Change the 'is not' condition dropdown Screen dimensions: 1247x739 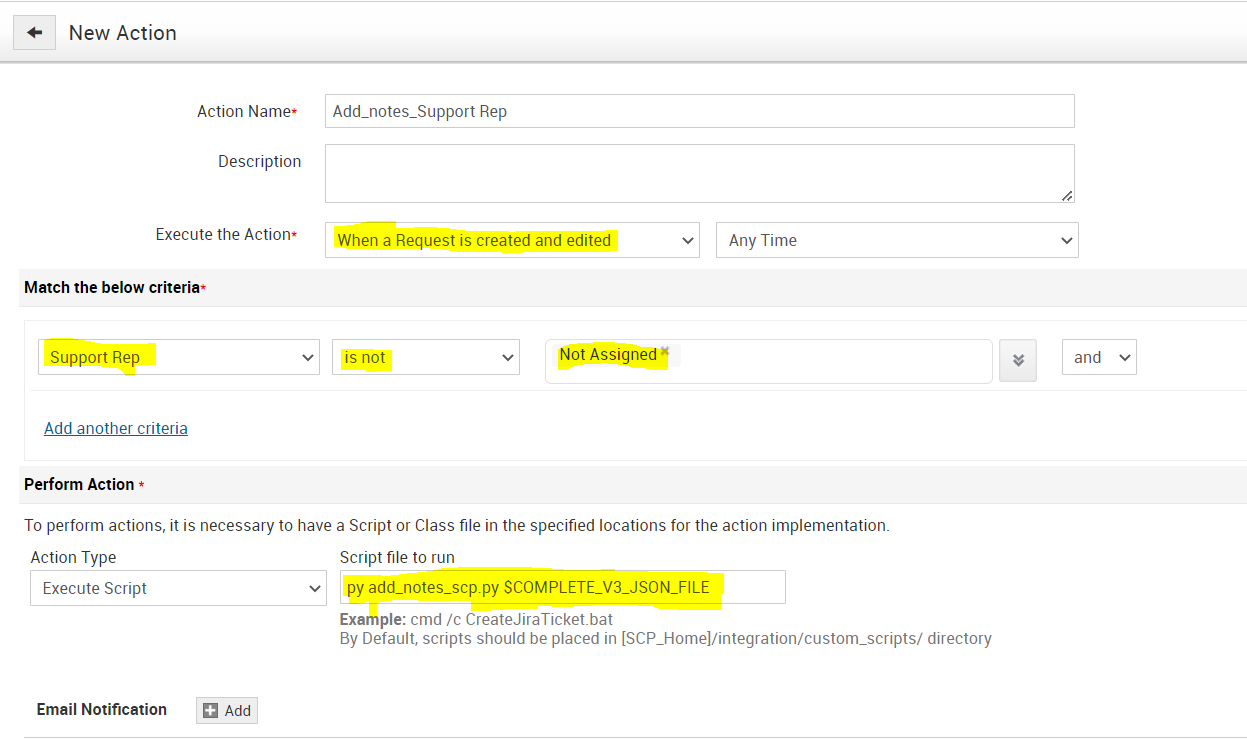pos(425,357)
